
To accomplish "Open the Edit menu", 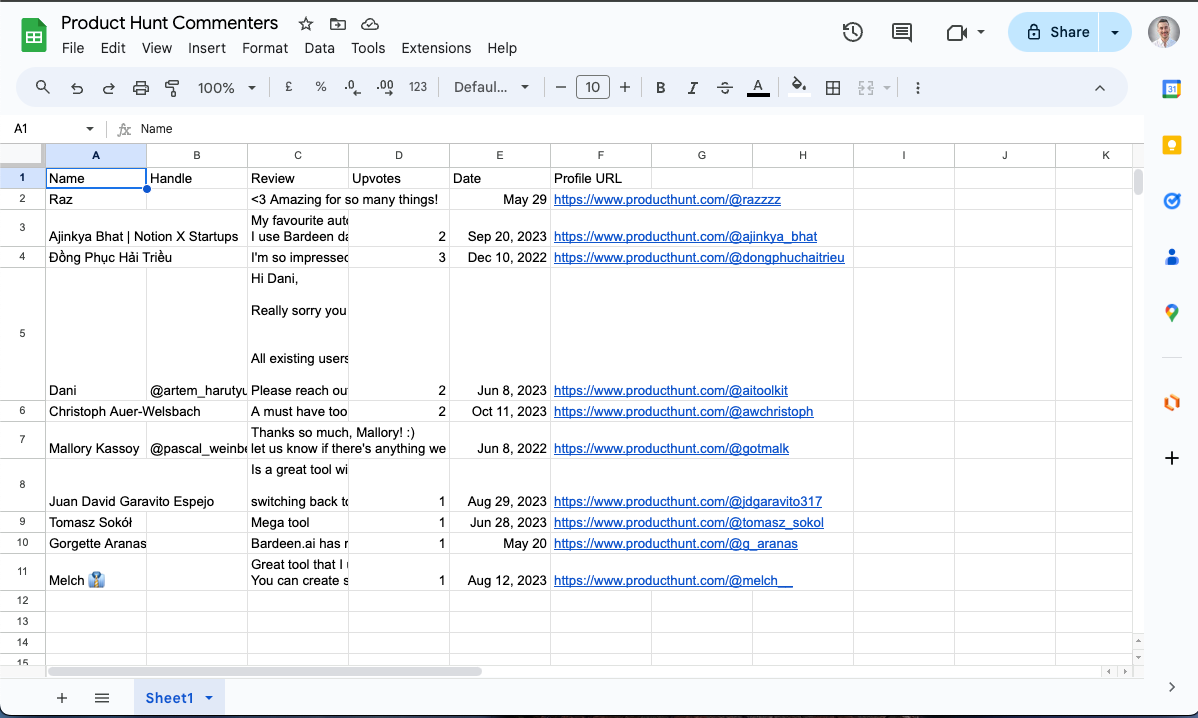I will 113,48.
